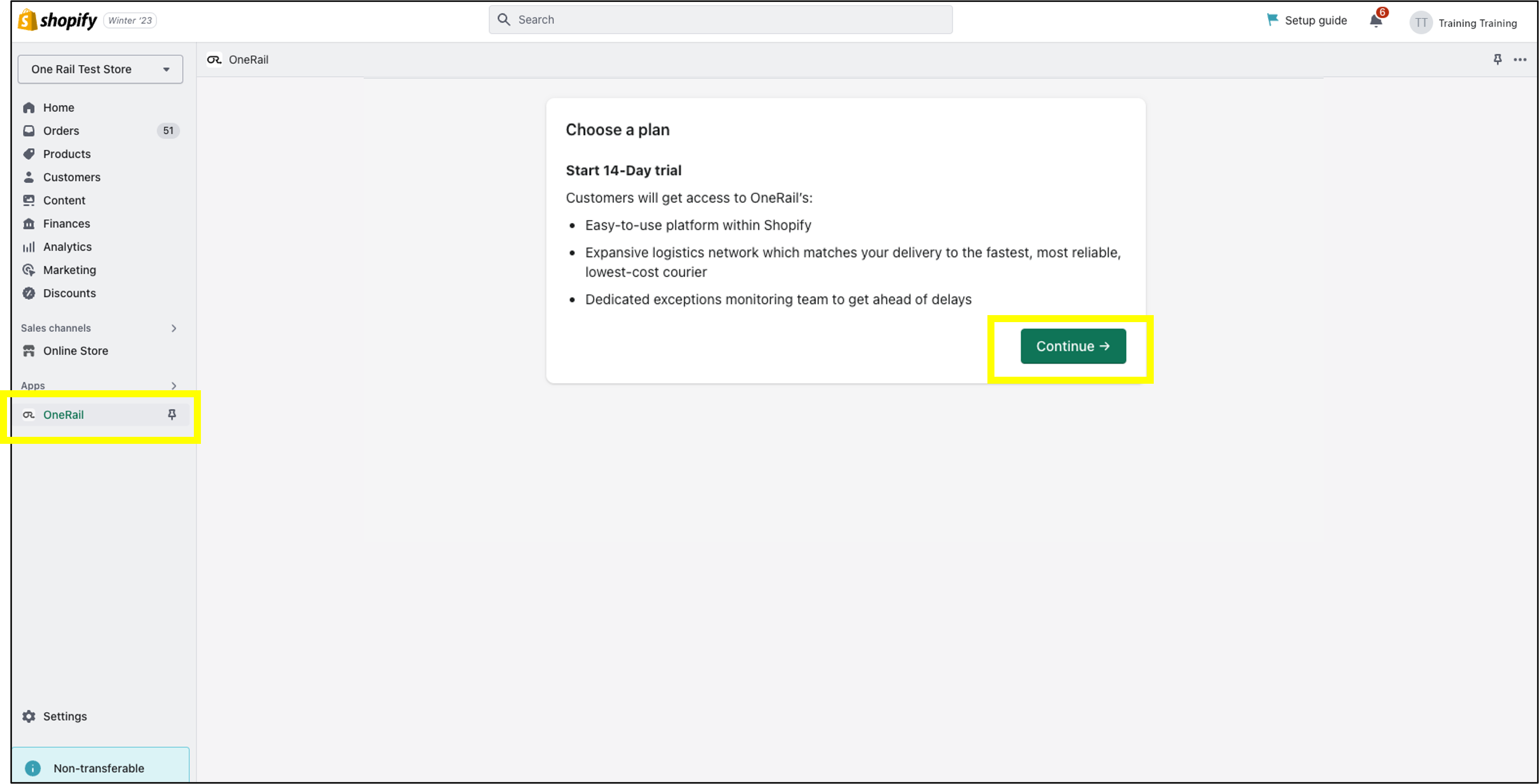Open the TT user avatar
1539x784 pixels.
point(1421,23)
